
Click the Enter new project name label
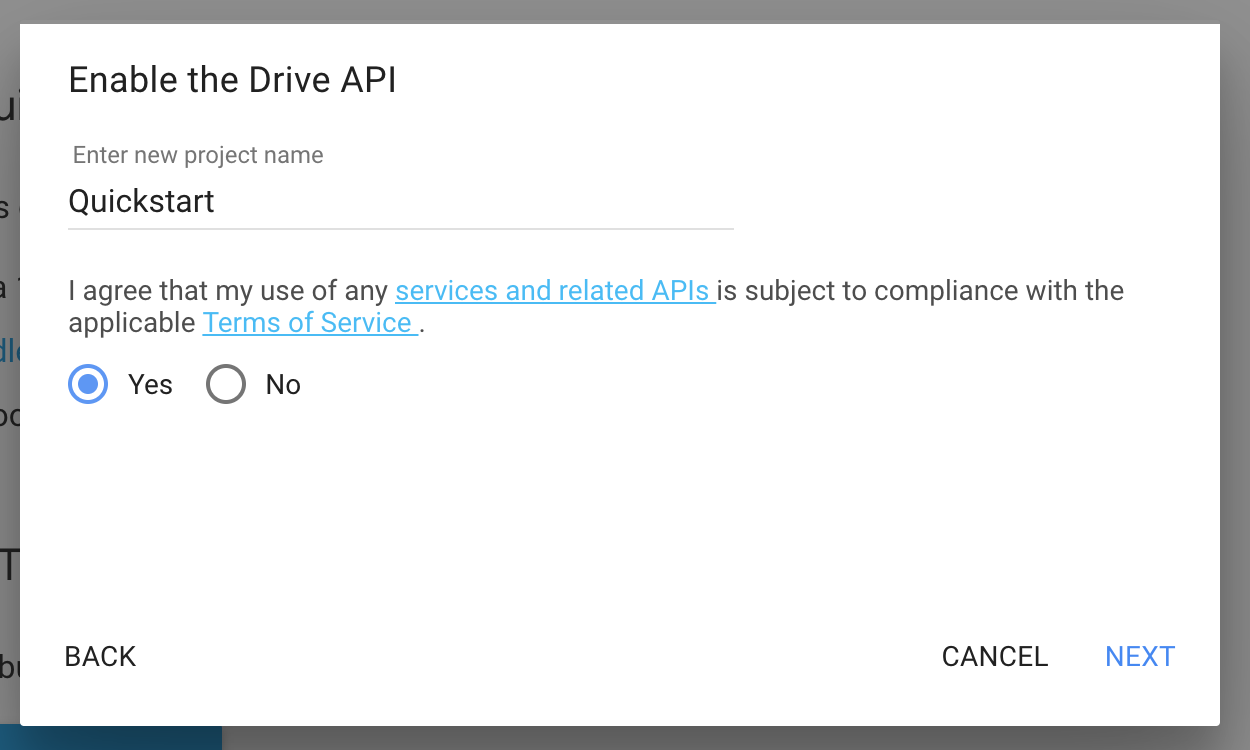click(x=198, y=155)
